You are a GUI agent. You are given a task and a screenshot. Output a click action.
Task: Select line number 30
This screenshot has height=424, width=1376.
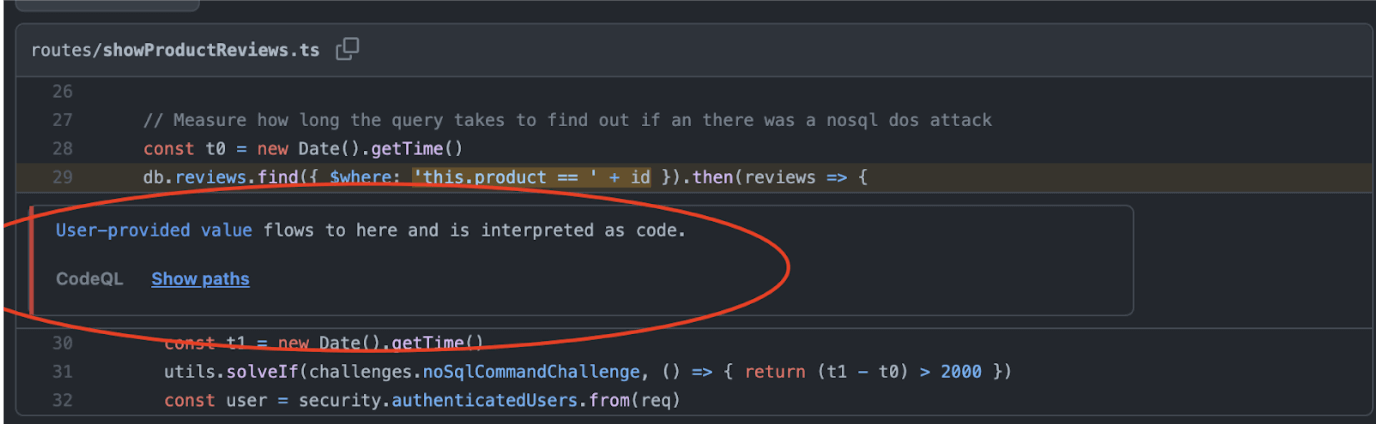[62, 343]
